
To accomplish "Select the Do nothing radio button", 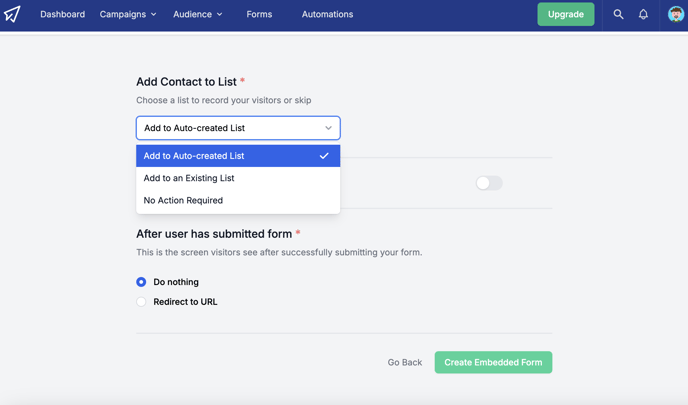I will click(141, 282).
